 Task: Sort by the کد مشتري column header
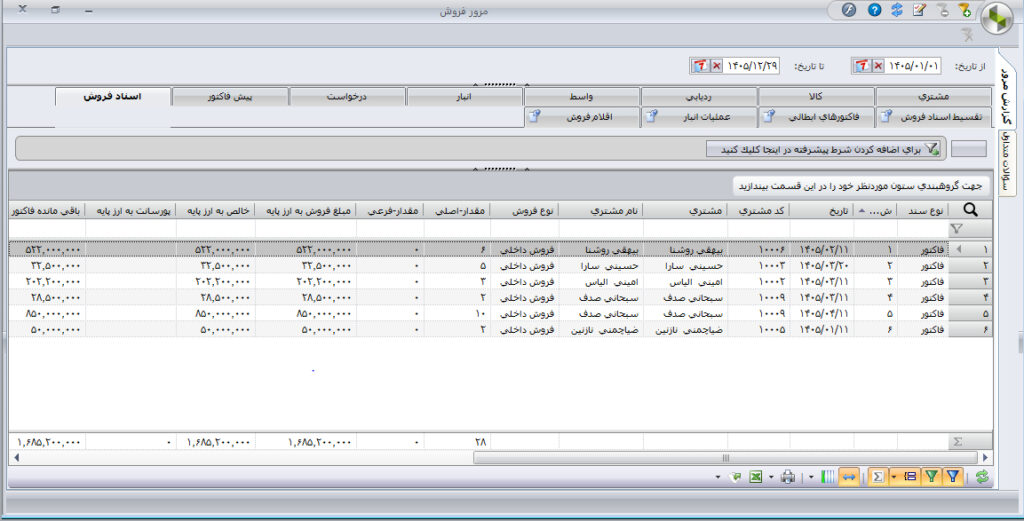pyautogui.click(x=758, y=210)
